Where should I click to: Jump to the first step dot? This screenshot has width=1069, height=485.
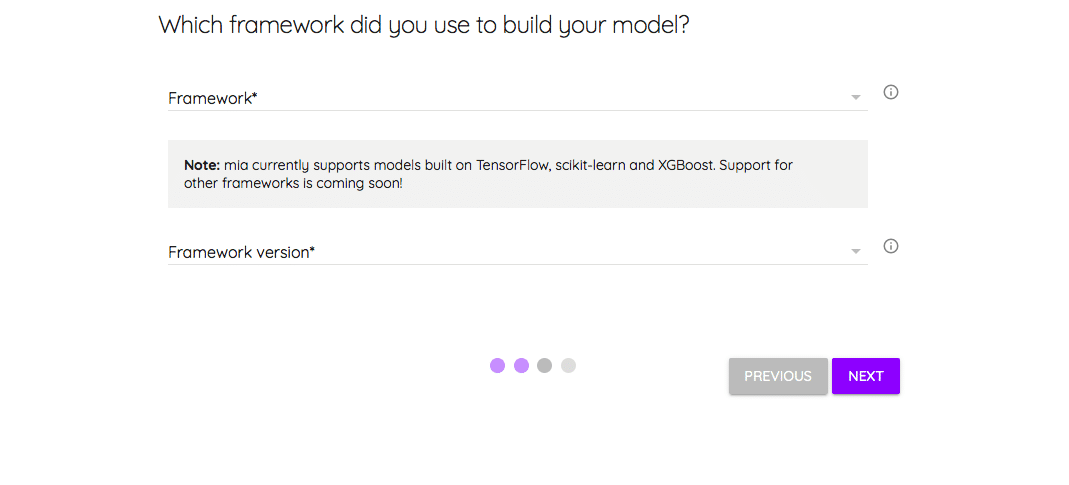coord(497,366)
